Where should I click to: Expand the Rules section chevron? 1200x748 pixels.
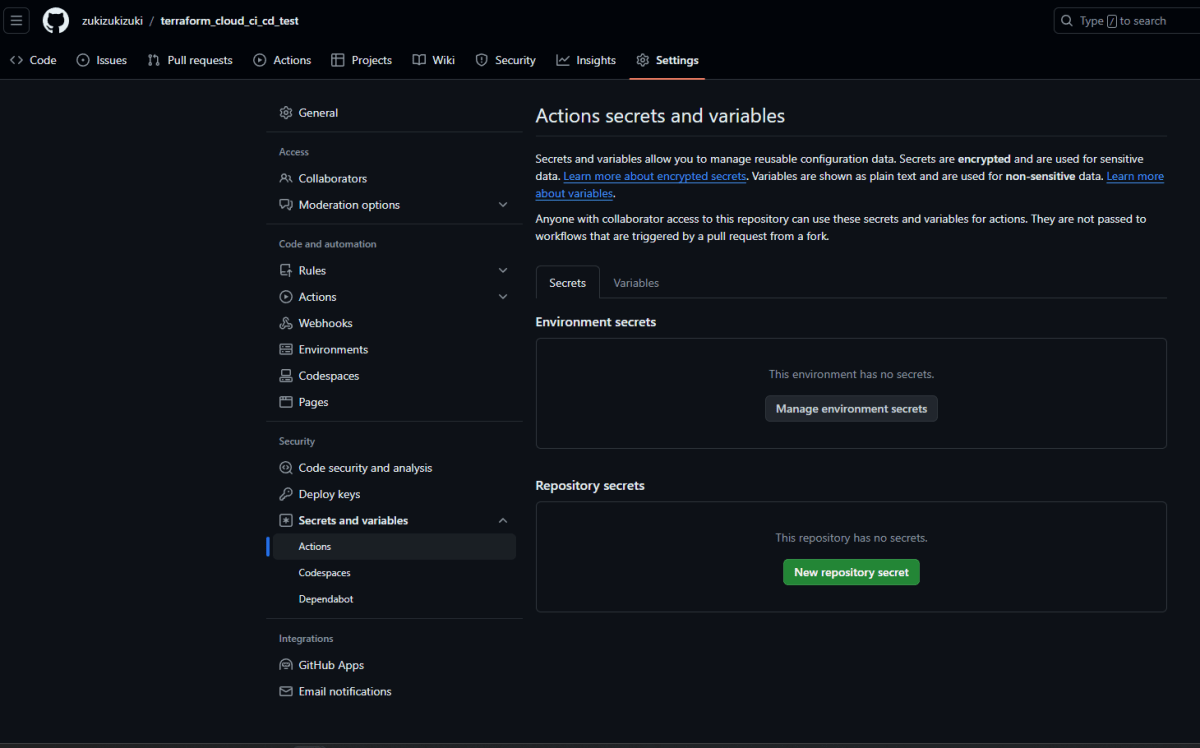point(503,271)
